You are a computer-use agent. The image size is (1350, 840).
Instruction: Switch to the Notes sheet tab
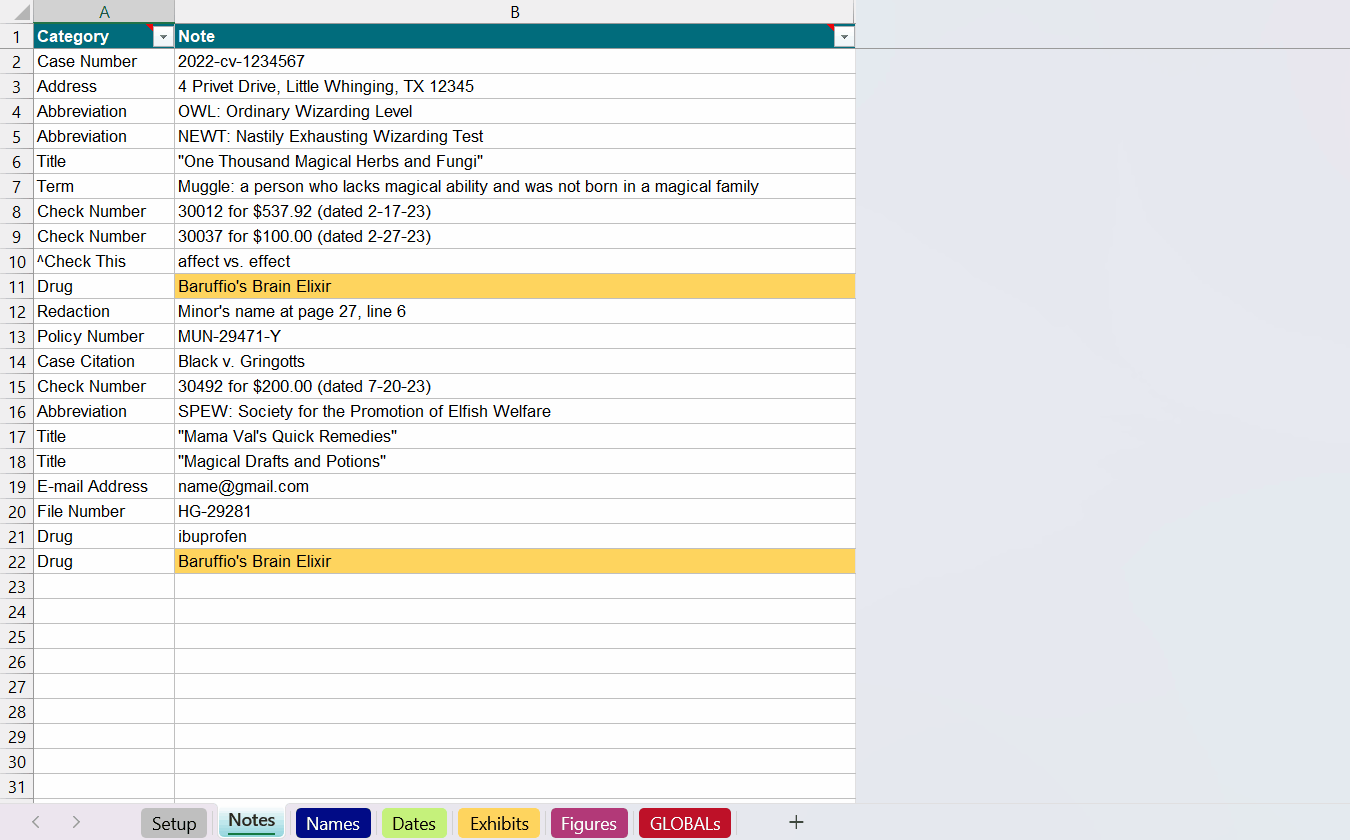coord(252,821)
